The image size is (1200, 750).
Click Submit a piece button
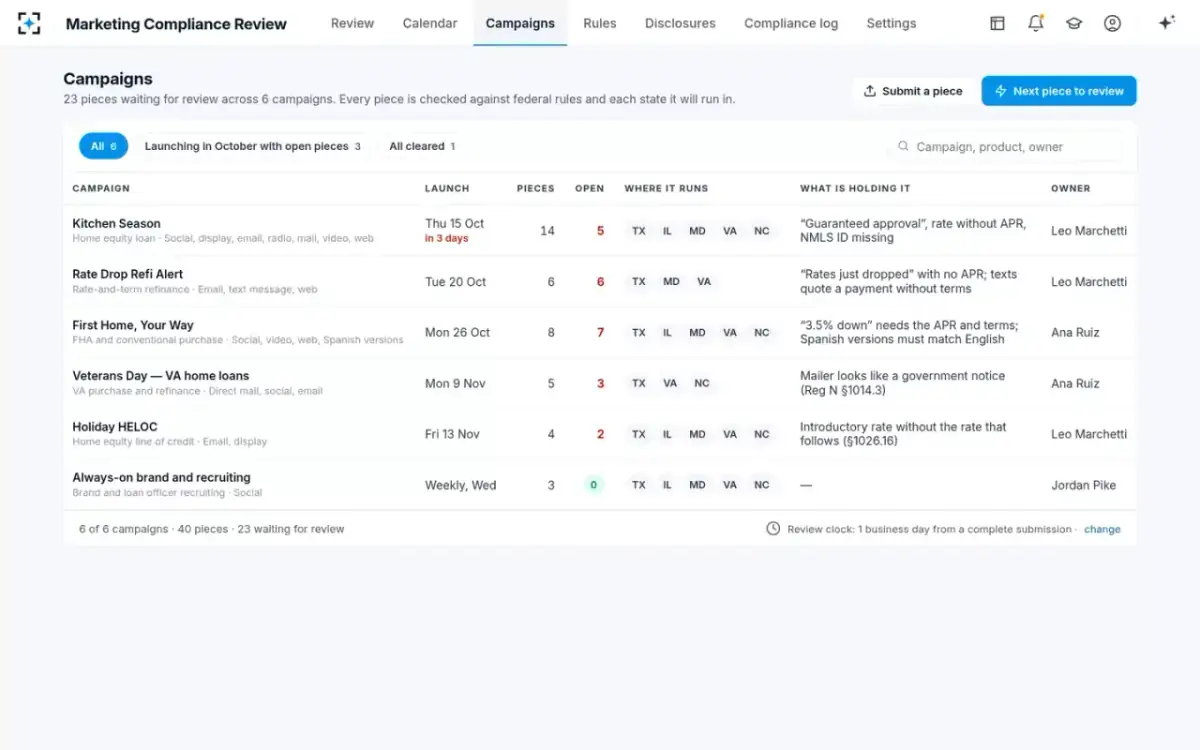pyautogui.click(x=913, y=91)
